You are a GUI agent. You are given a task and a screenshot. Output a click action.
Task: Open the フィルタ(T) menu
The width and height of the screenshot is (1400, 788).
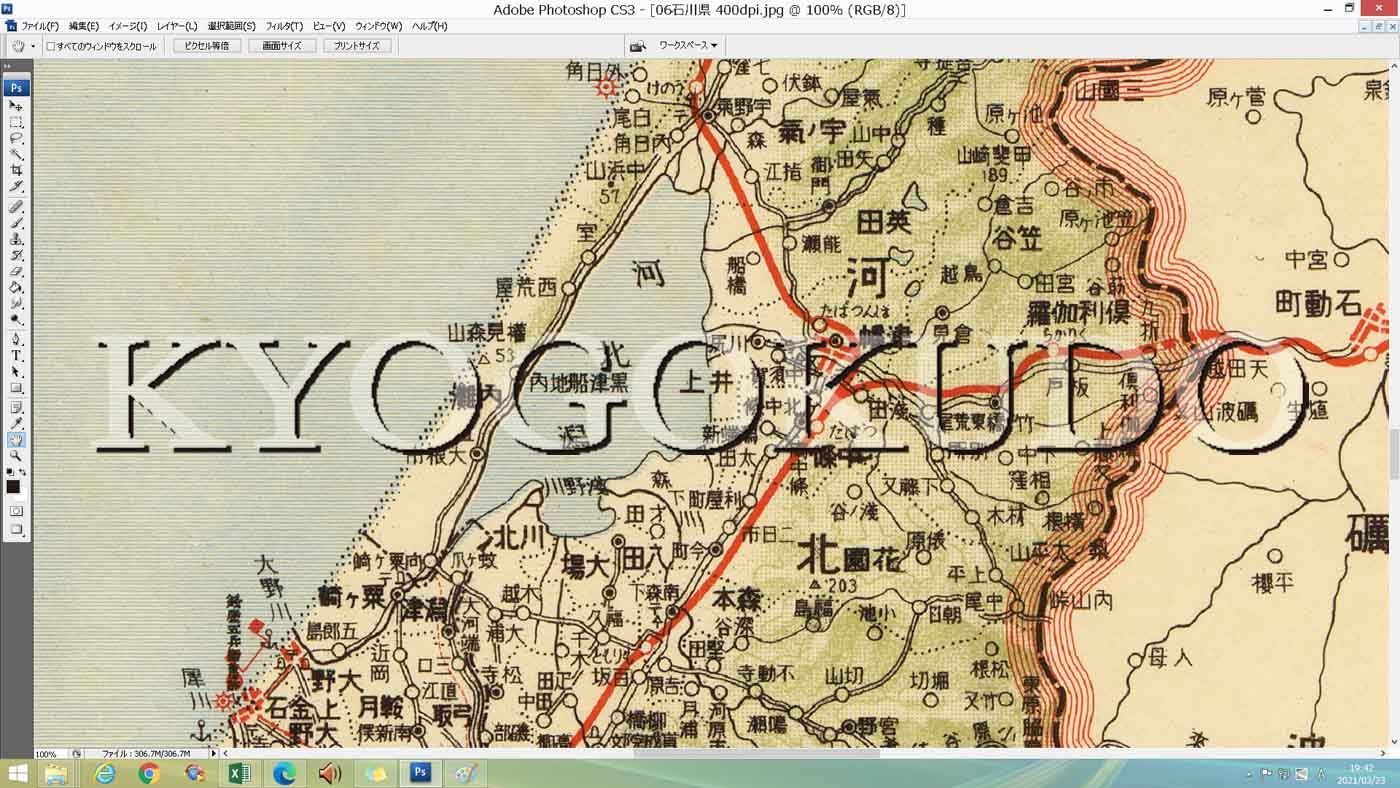click(x=284, y=26)
